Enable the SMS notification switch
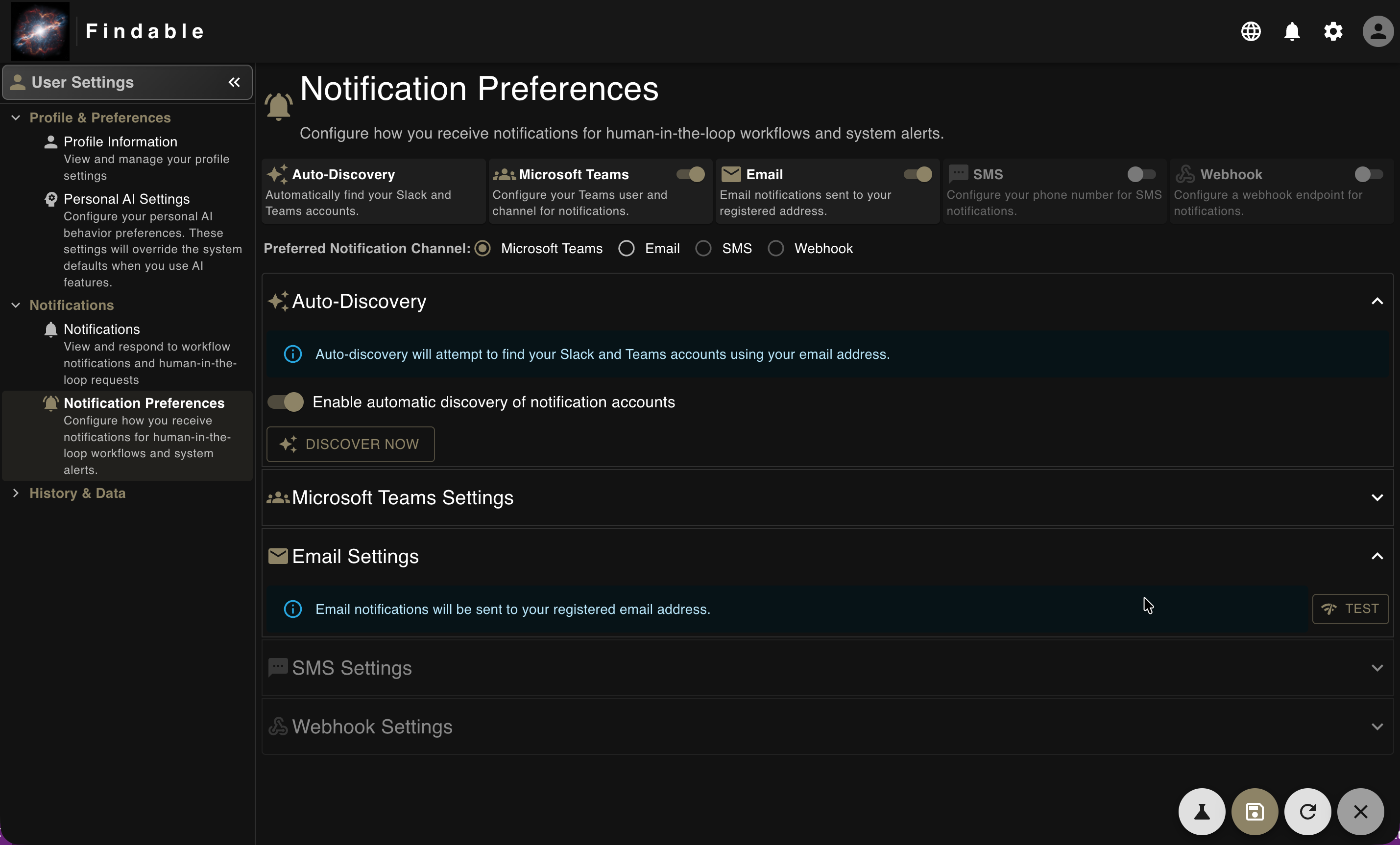 1141,174
